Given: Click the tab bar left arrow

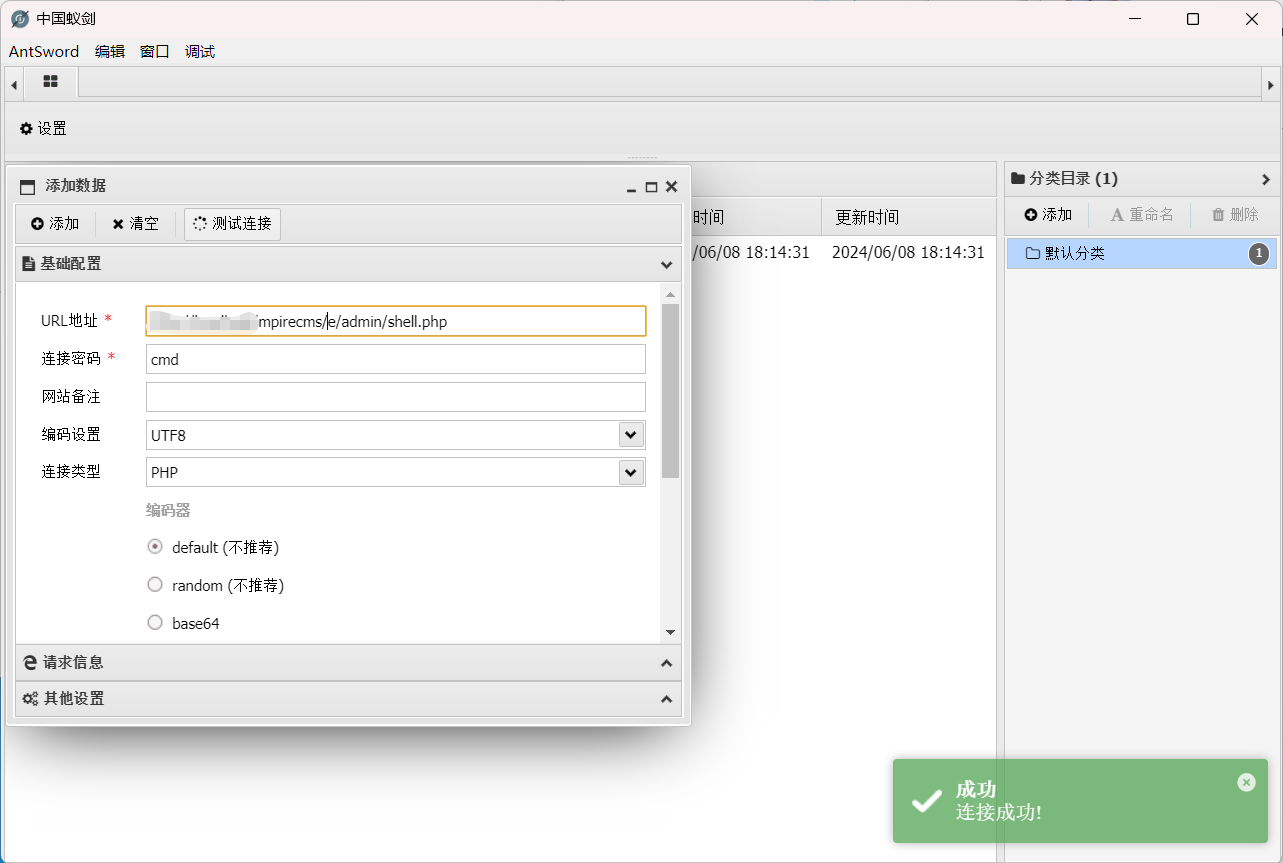Looking at the screenshot, I should (x=14, y=85).
